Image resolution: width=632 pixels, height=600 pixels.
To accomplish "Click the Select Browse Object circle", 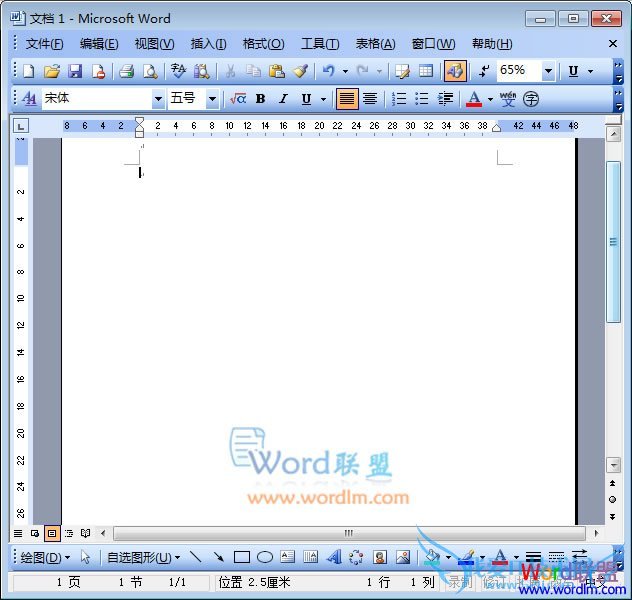I will [613, 500].
